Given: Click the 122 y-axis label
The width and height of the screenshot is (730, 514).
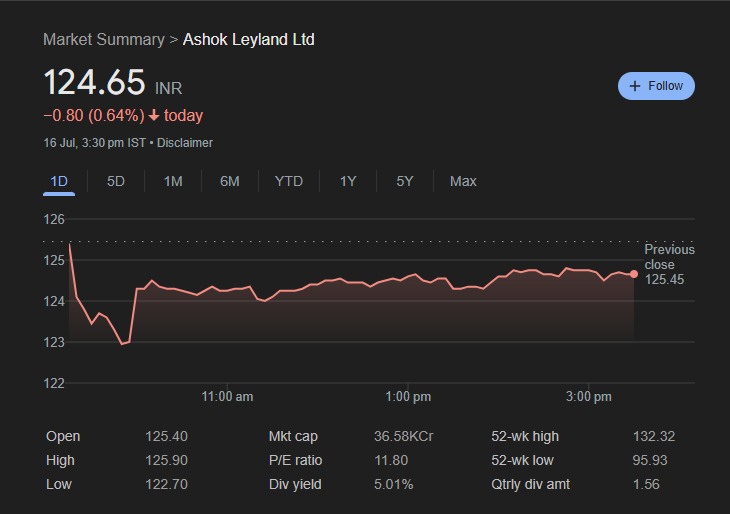Looking at the screenshot, I should [54, 383].
